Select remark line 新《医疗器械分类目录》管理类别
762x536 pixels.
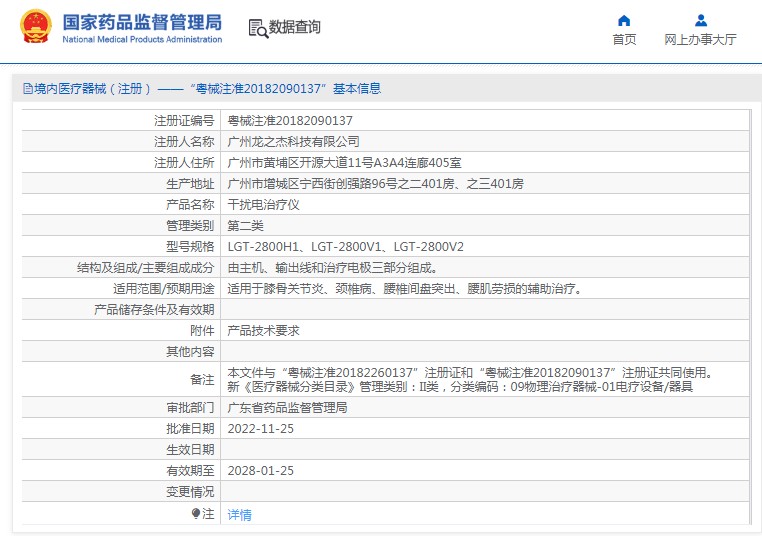click(x=460, y=386)
